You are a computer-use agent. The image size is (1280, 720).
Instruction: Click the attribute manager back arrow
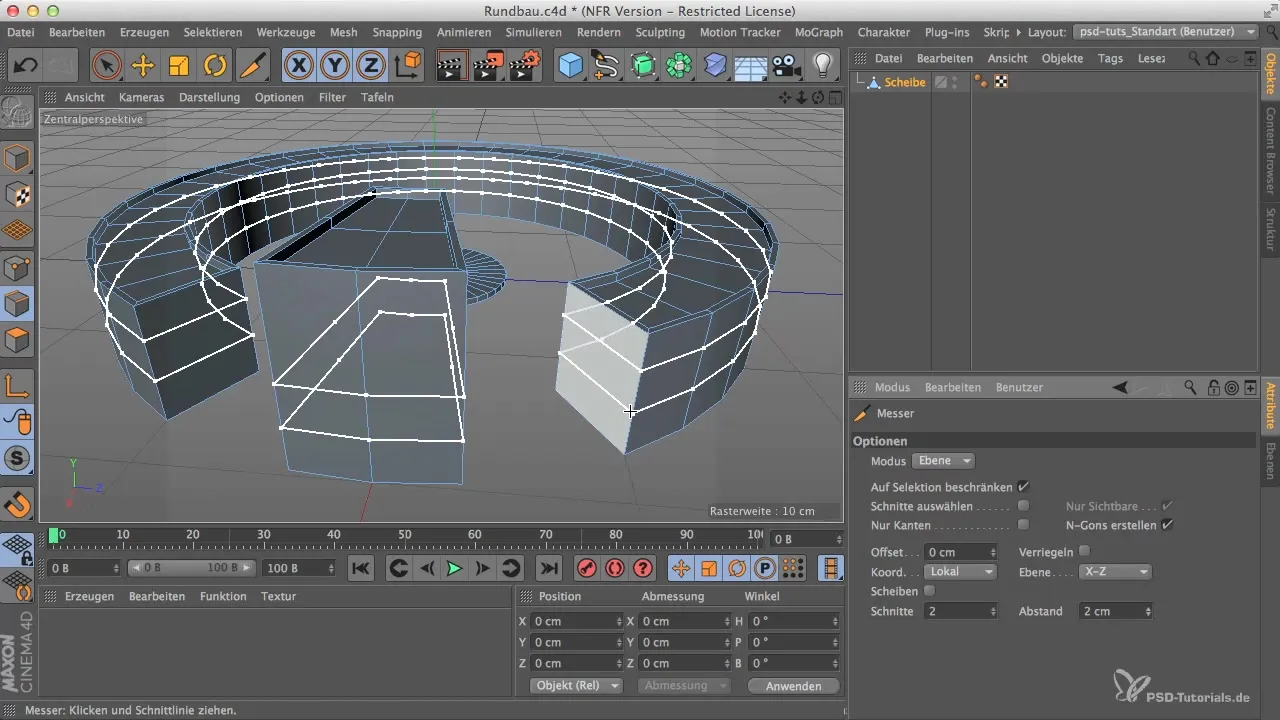coord(1120,387)
